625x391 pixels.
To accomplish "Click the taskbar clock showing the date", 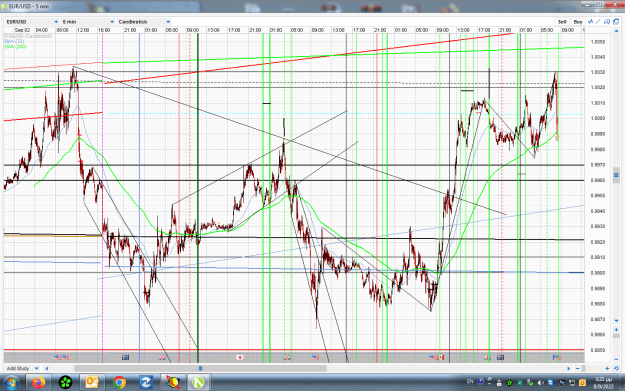I will coord(603,383).
